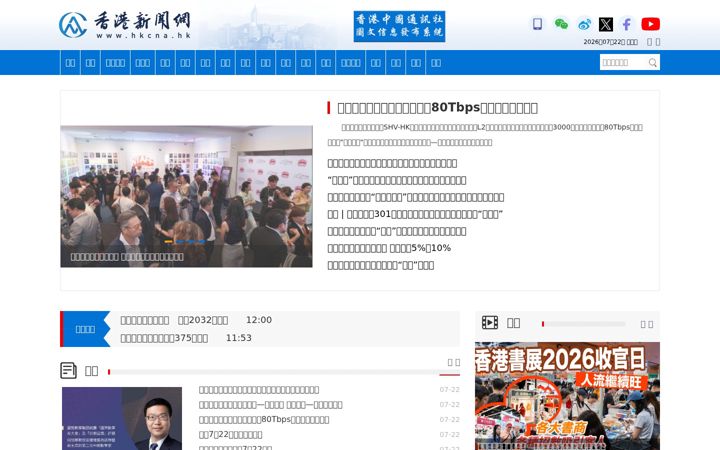Click the magnifier search icon

[x=652, y=62]
